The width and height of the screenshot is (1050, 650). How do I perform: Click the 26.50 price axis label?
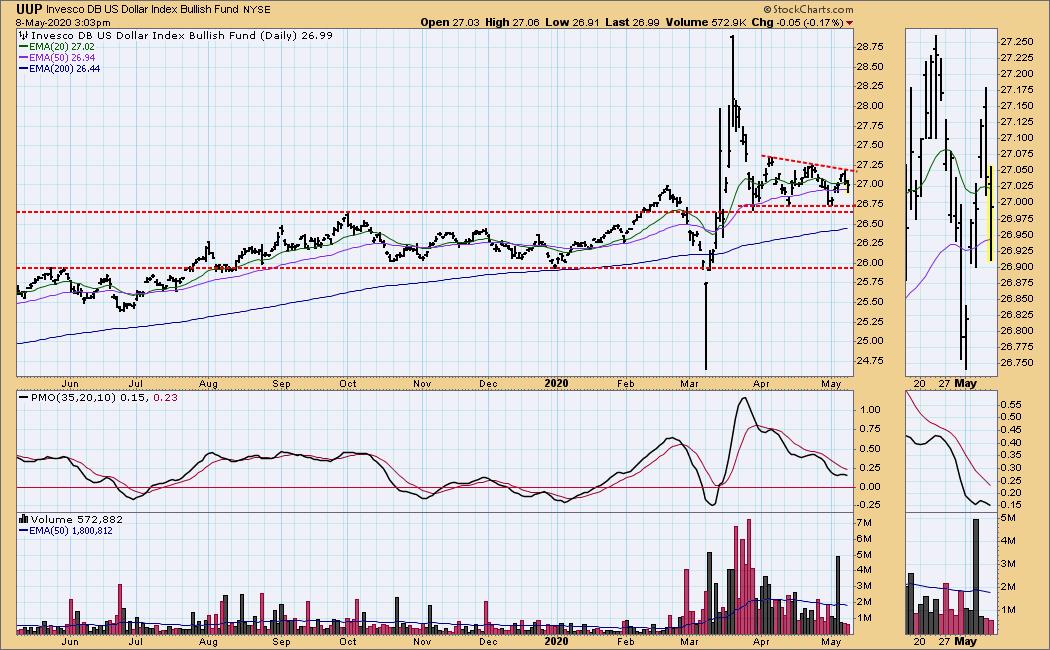coord(869,224)
